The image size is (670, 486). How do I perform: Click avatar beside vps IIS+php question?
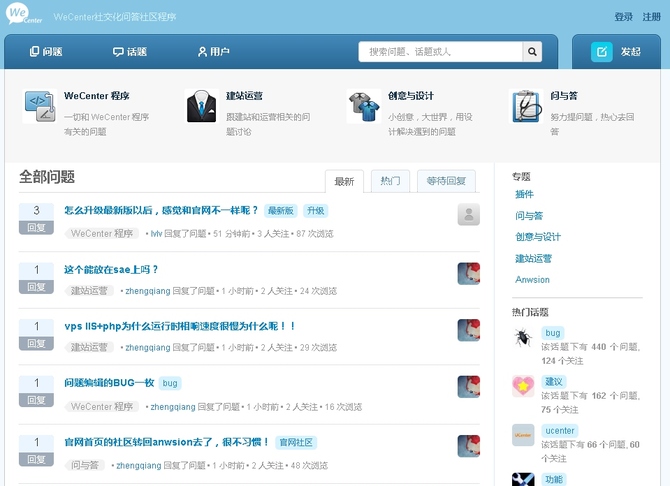(469, 330)
